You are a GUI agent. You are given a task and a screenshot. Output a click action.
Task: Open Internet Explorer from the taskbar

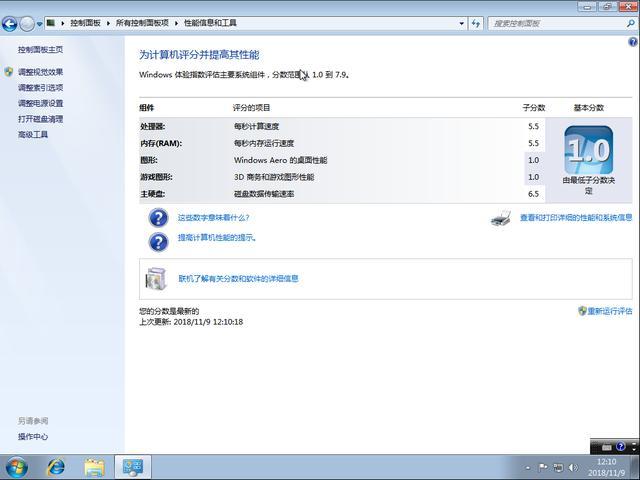click(56, 467)
